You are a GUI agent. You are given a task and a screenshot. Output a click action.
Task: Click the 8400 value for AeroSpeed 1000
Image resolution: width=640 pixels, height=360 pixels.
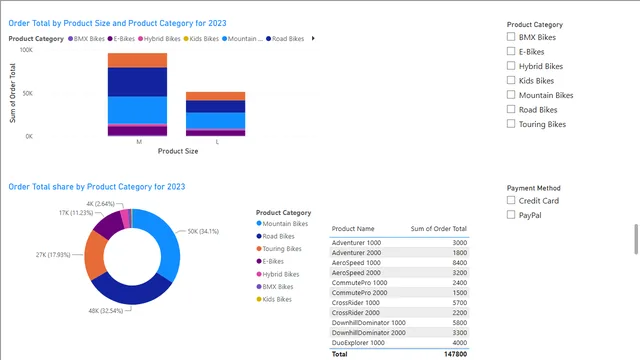[460, 262]
